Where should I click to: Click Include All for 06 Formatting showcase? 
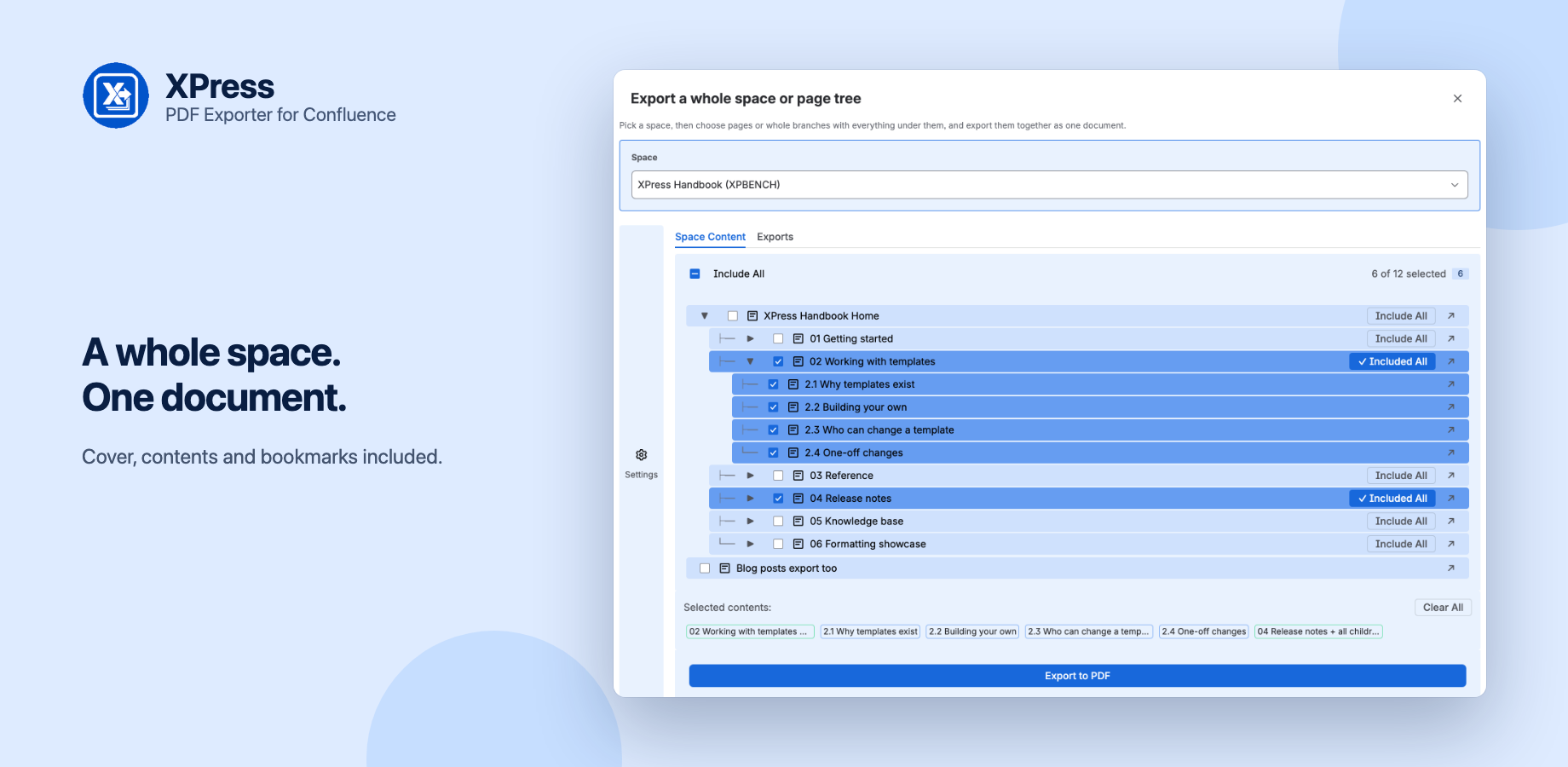pyautogui.click(x=1401, y=544)
